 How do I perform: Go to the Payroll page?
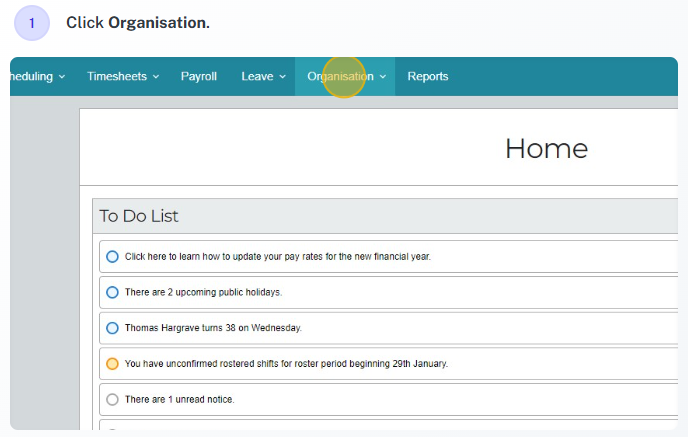pyautogui.click(x=199, y=76)
